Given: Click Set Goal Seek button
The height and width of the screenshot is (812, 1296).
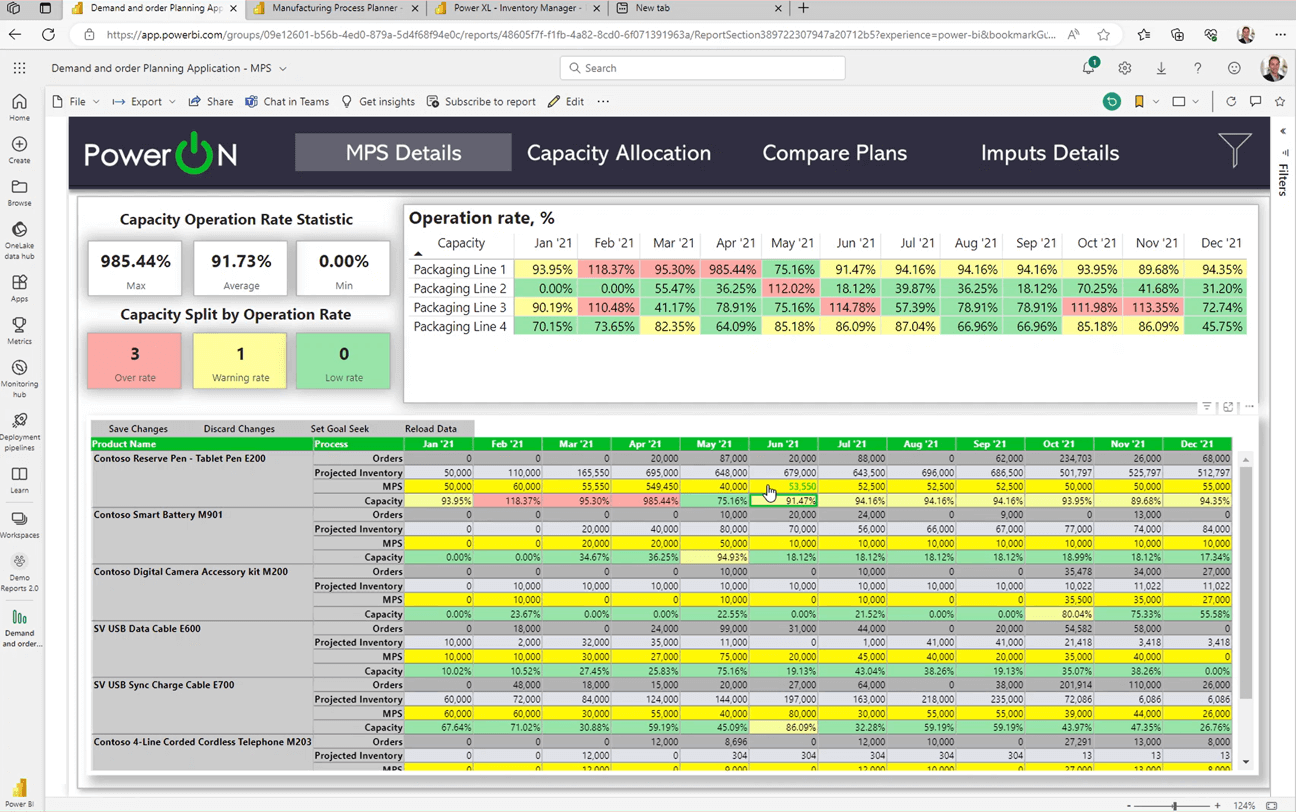Looking at the screenshot, I should pyautogui.click(x=340, y=429).
